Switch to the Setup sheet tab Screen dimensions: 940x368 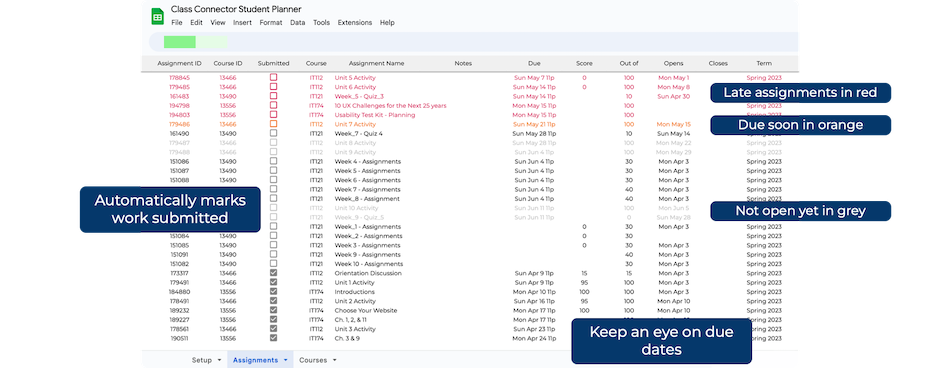pyautogui.click(x=202, y=360)
